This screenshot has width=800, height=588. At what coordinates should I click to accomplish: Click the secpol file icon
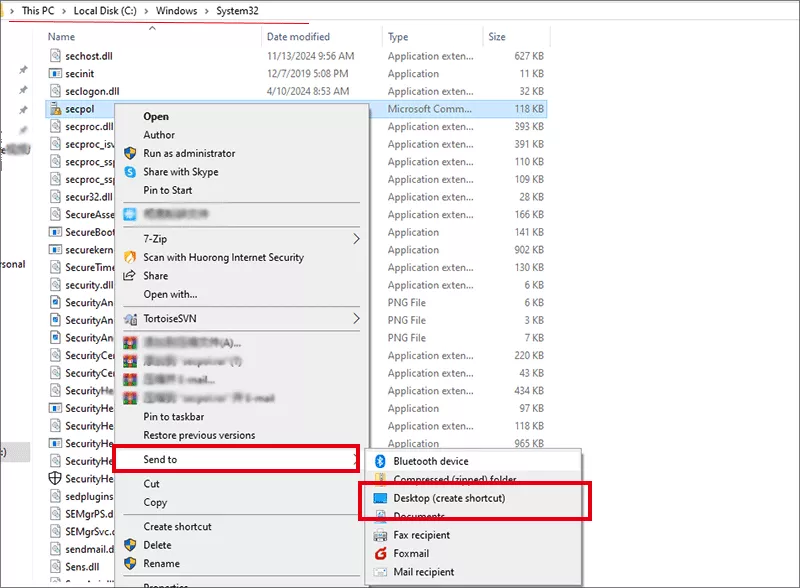click(x=55, y=109)
